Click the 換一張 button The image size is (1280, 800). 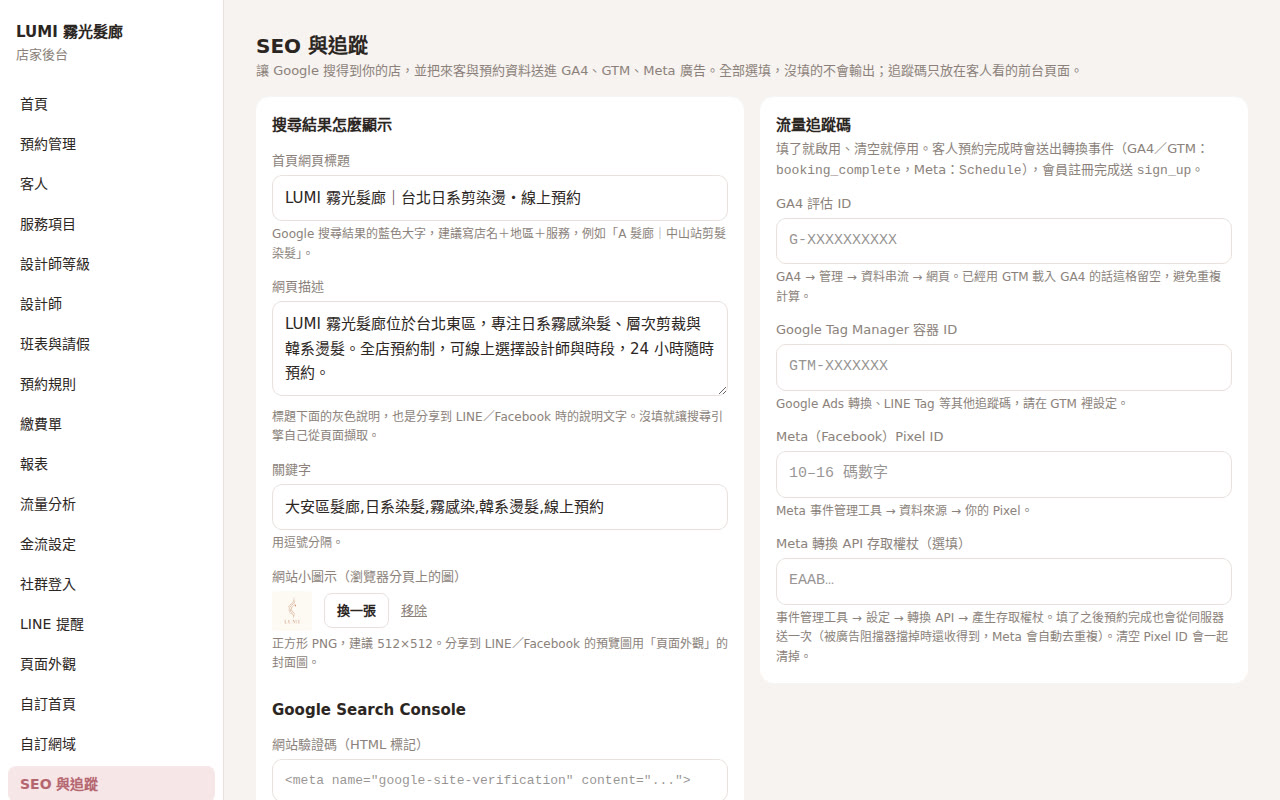tap(356, 611)
